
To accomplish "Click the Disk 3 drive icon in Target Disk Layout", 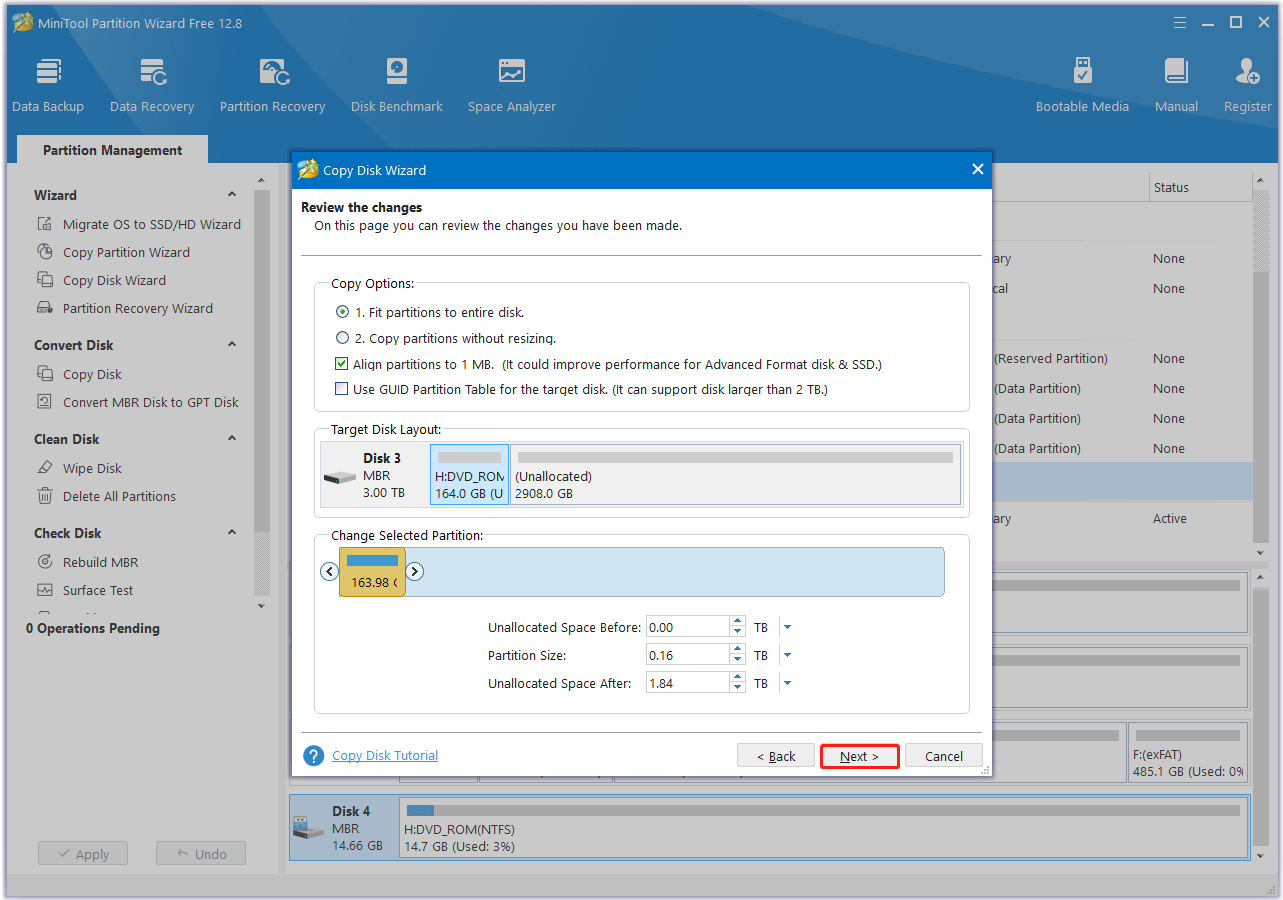I will coord(340,478).
